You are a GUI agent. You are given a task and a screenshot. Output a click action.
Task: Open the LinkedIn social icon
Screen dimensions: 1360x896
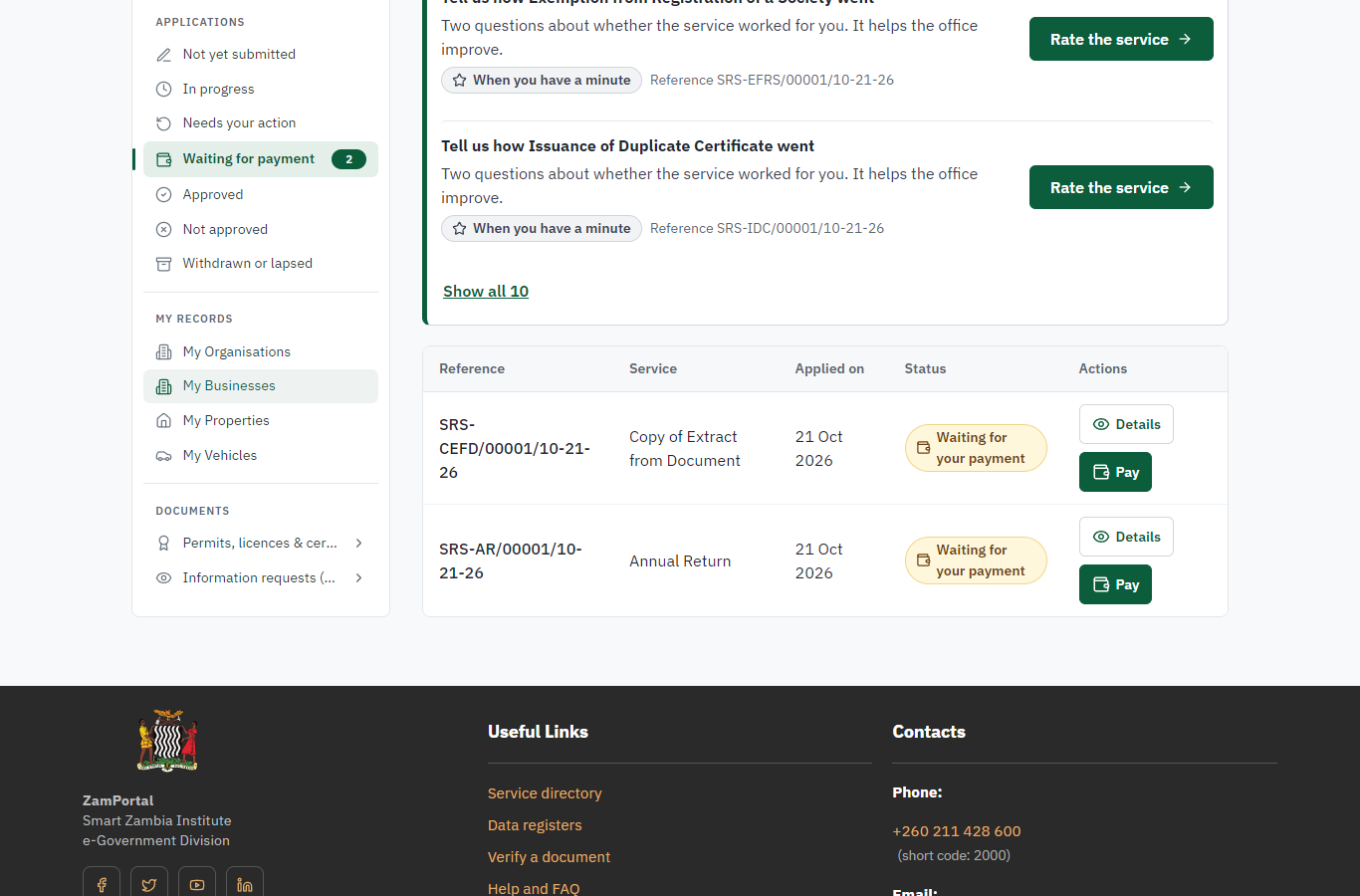(x=245, y=884)
